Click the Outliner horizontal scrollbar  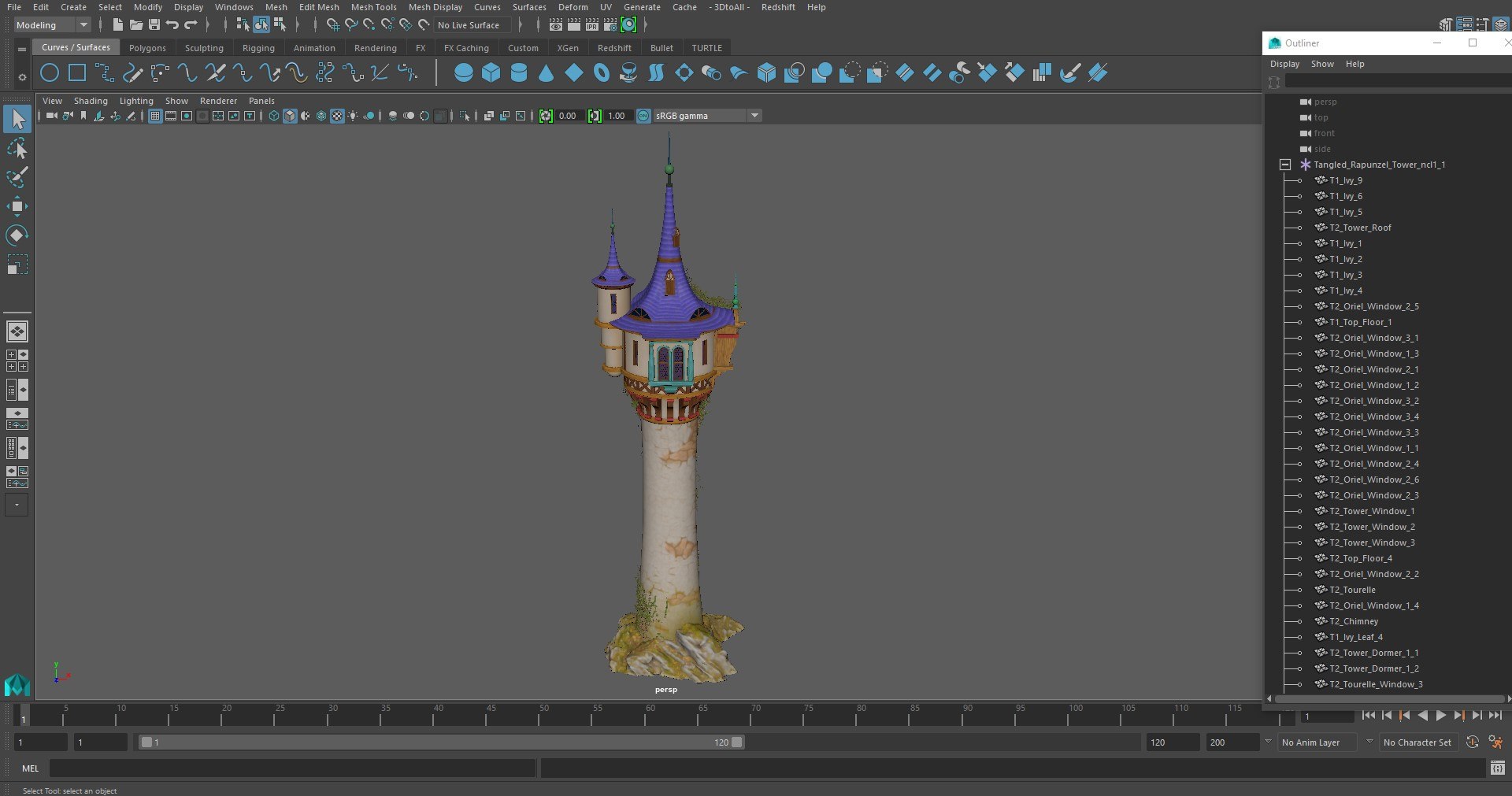(1388, 699)
